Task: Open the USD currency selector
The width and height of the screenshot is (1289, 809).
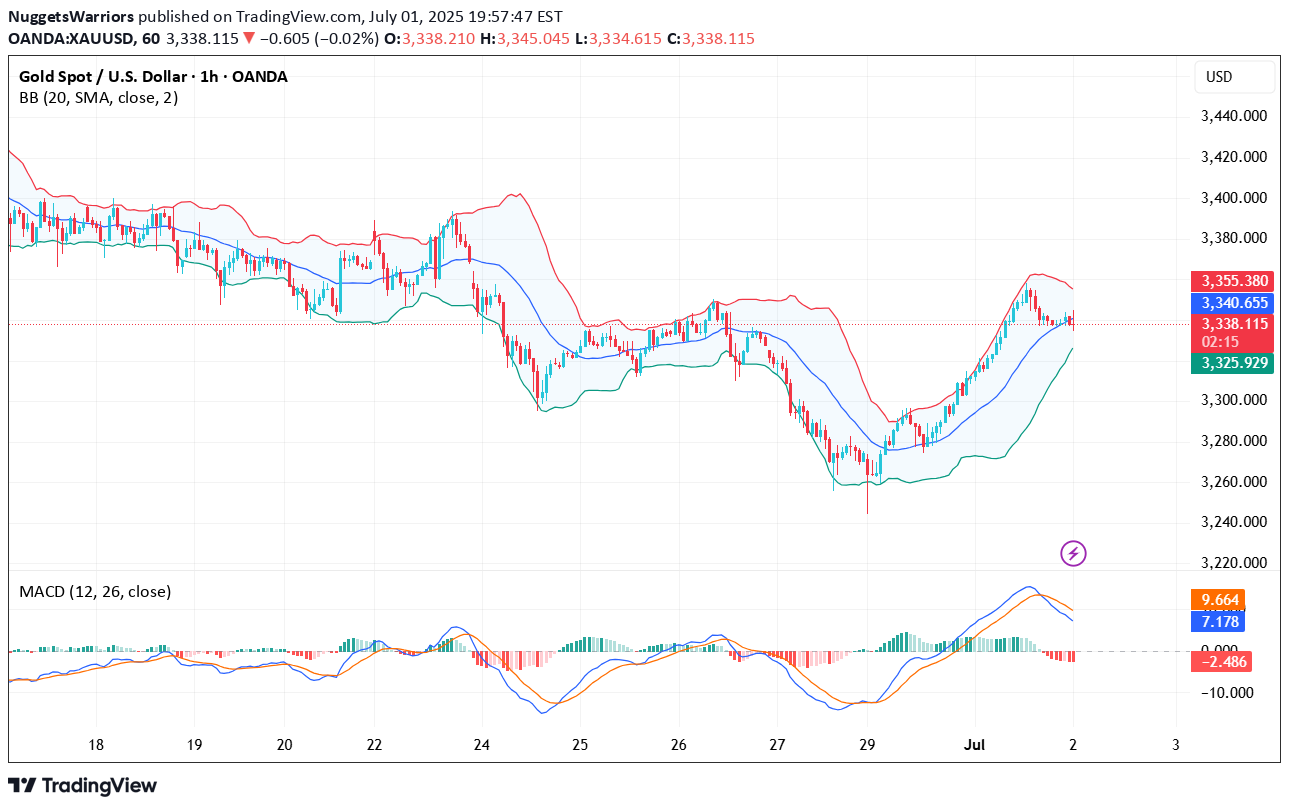Action: point(1234,77)
